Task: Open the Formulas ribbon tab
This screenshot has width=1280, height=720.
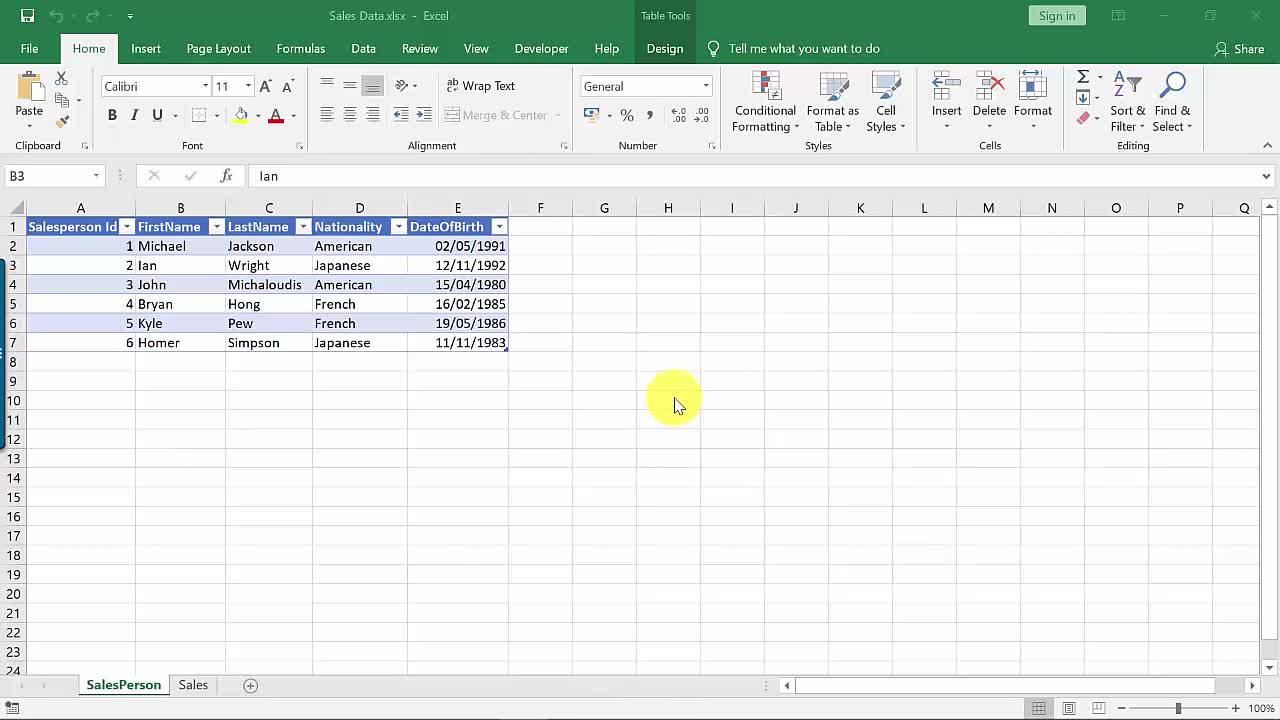Action: pyautogui.click(x=300, y=49)
